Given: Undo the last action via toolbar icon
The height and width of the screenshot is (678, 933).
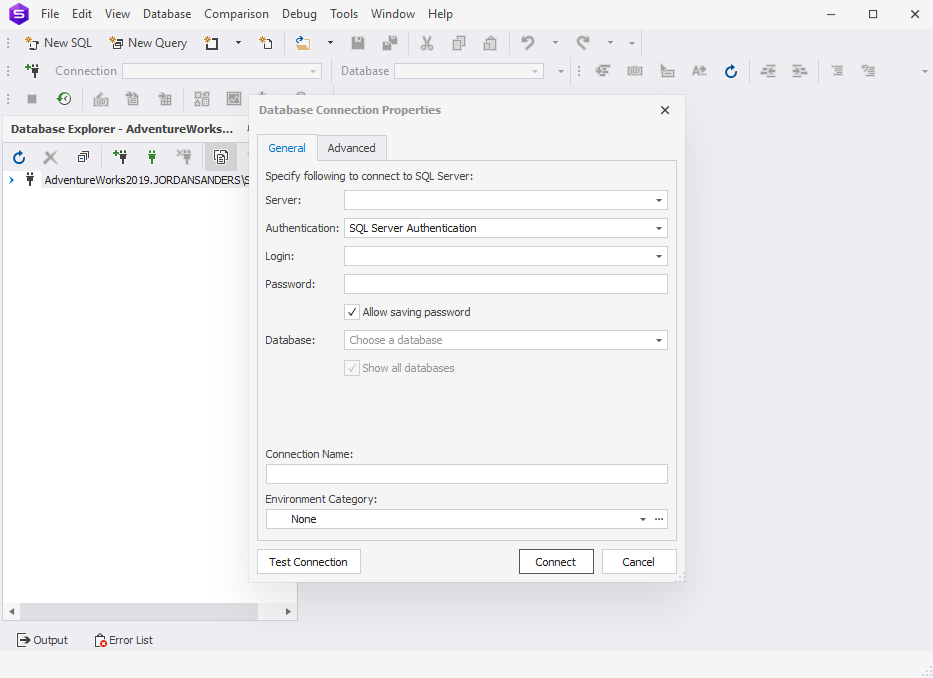Looking at the screenshot, I should click(x=527, y=43).
